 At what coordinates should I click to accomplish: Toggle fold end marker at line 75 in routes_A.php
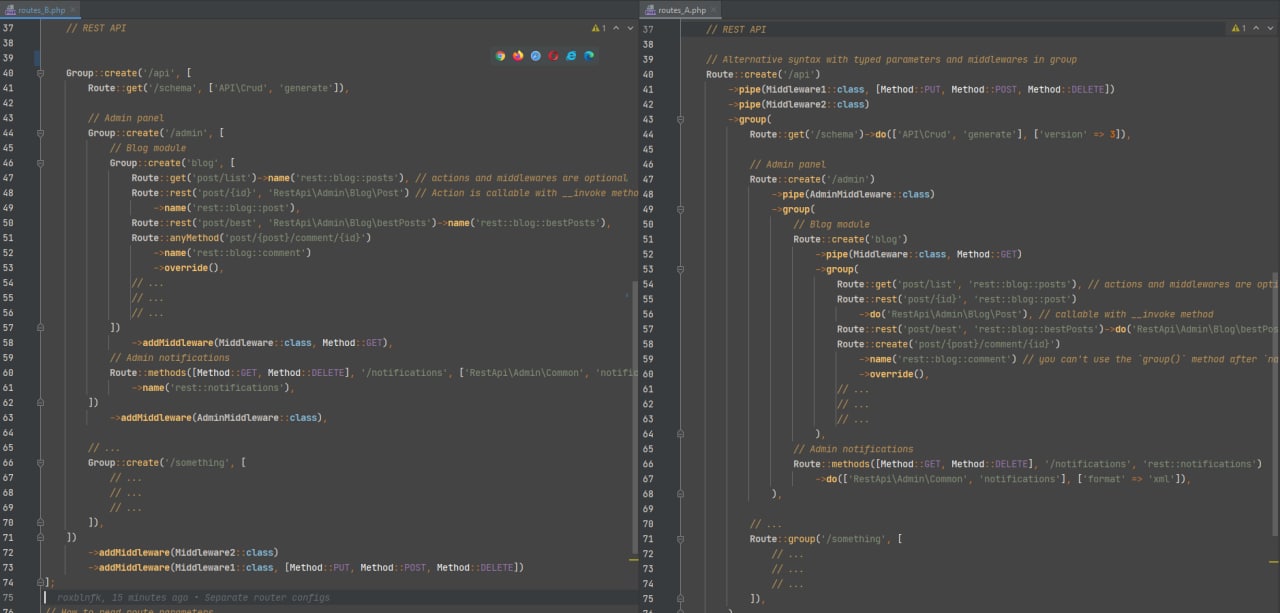click(680, 599)
